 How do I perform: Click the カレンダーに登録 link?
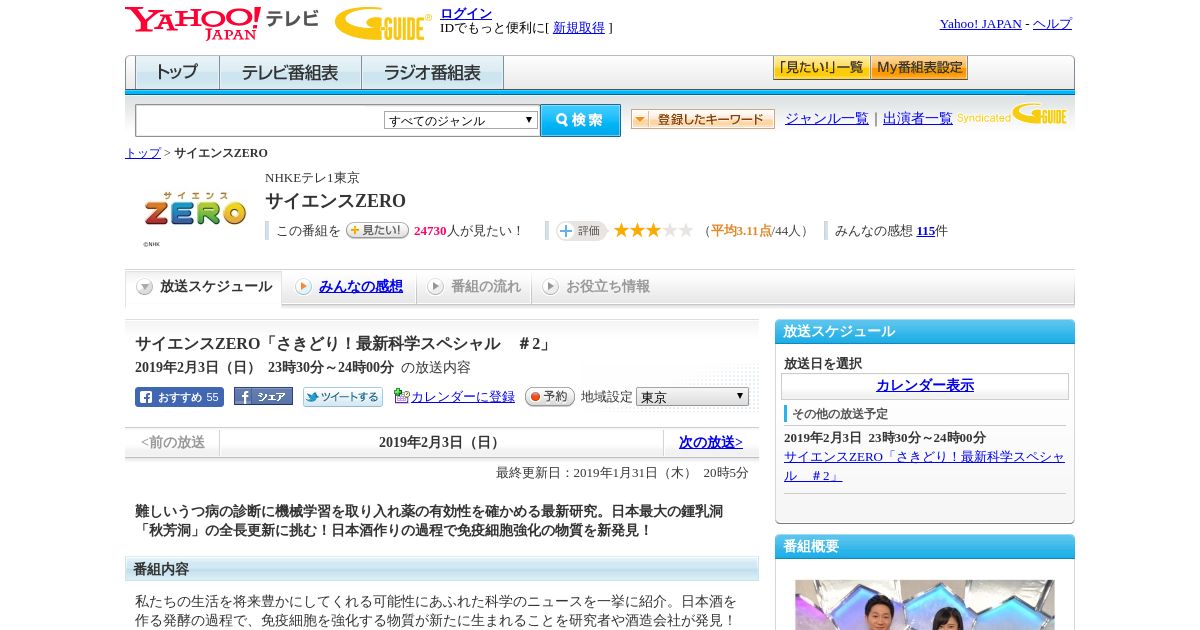[x=463, y=397]
